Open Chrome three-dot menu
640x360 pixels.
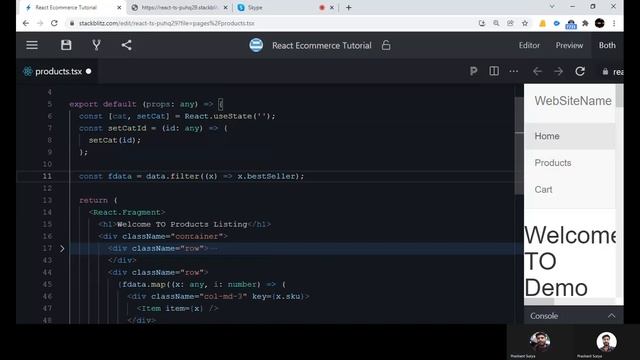pyautogui.click(x=614, y=23)
